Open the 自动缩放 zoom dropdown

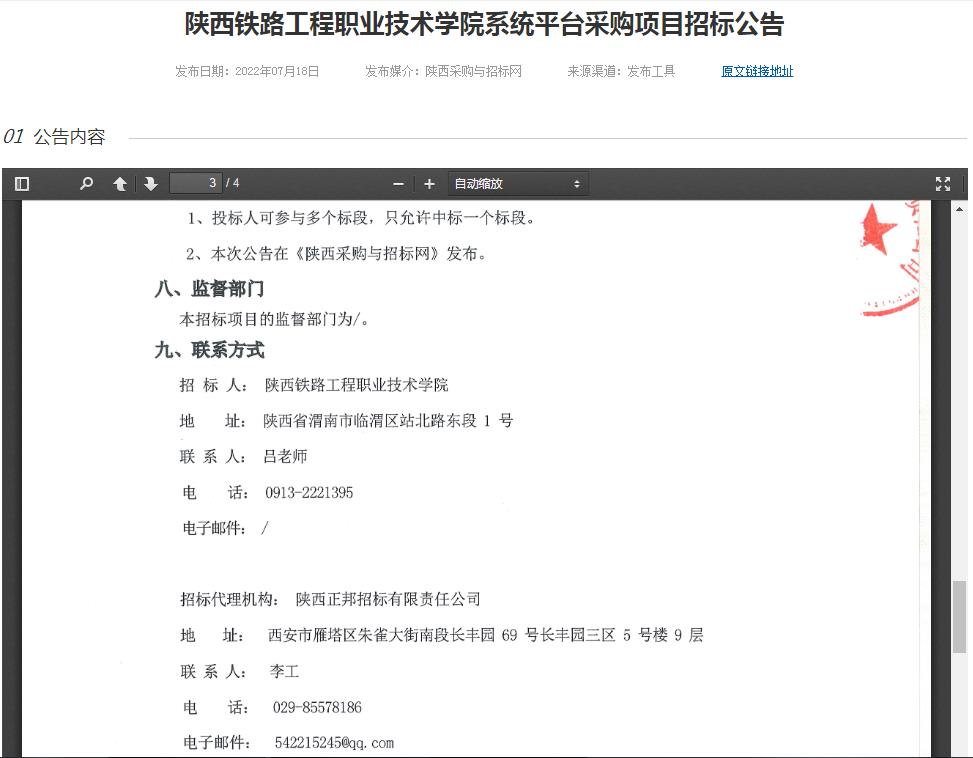(x=518, y=184)
